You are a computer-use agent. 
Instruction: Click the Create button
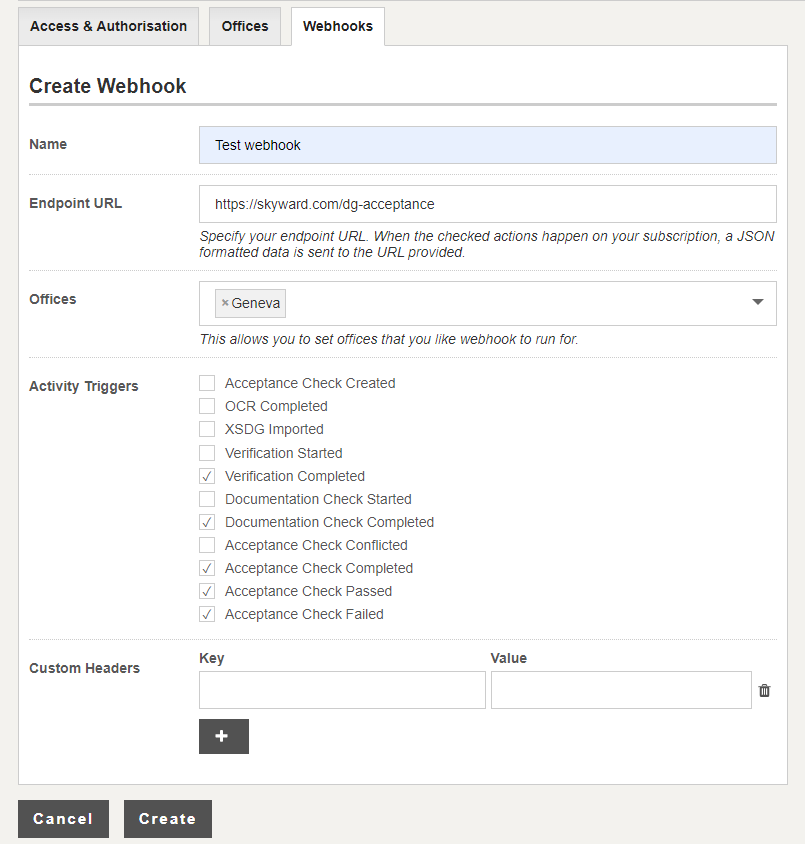coord(168,819)
